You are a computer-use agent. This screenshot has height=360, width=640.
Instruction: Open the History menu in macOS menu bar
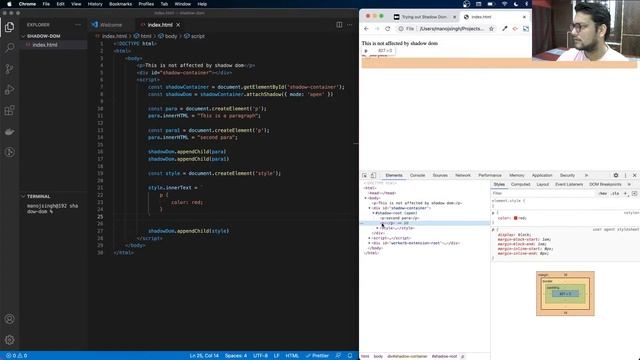point(95,4)
